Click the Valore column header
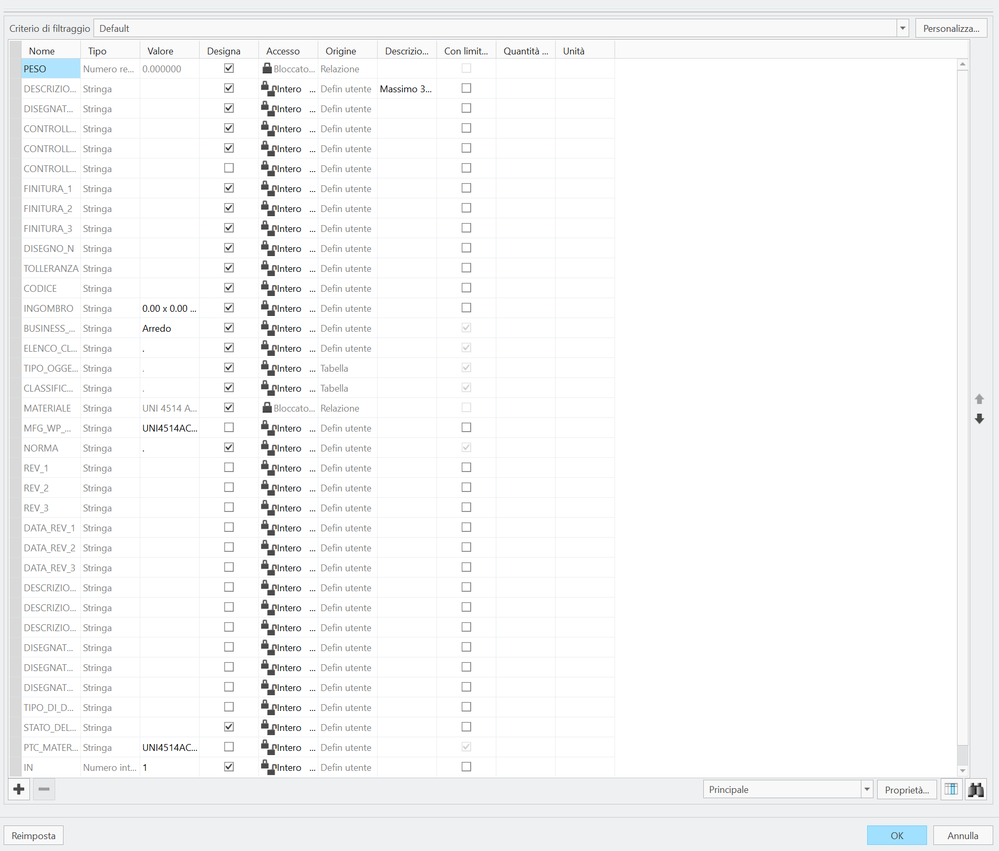This screenshot has height=851, width=999. click(x=169, y=51)
